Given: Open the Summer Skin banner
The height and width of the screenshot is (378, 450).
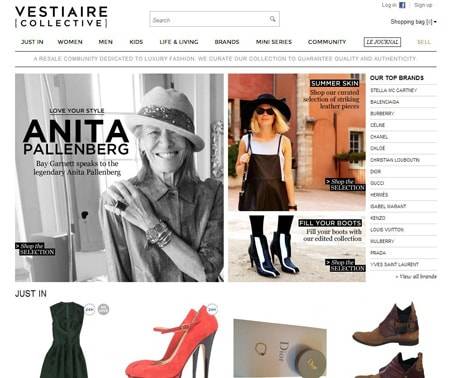Looking at the screenshot, I should click(297, 142).
